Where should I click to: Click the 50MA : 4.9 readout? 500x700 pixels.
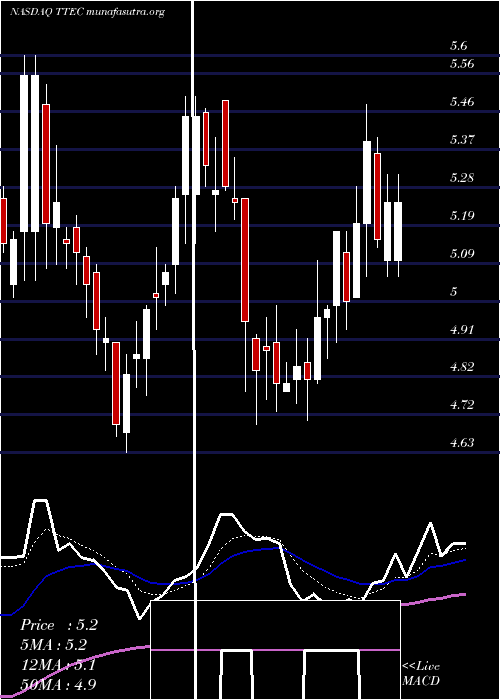[58, 684]
